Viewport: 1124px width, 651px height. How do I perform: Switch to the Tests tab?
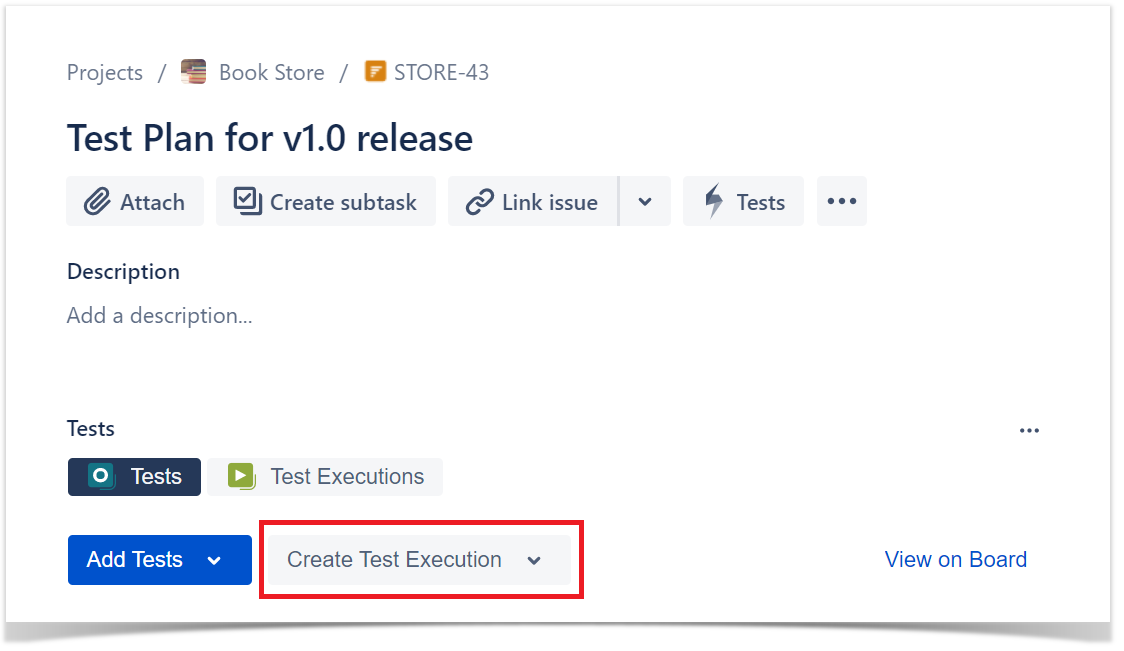point(135,477)
